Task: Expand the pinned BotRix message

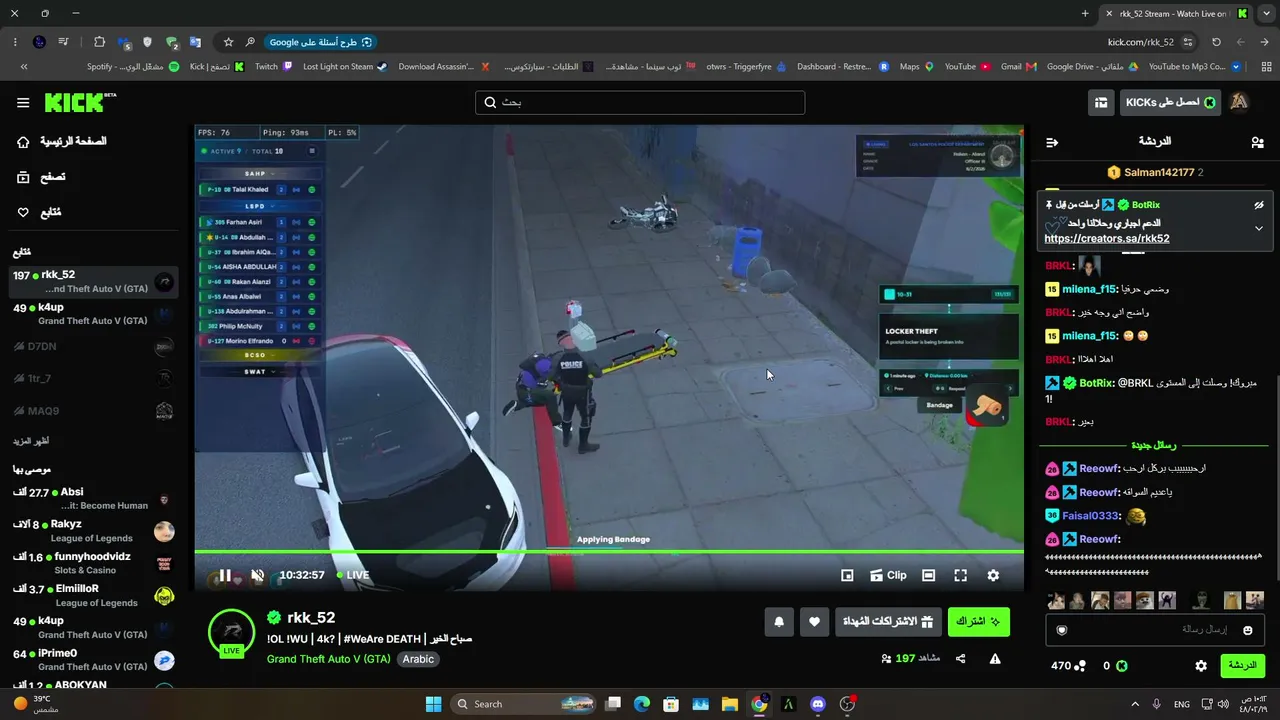Action: click(x=1259, y=228)
